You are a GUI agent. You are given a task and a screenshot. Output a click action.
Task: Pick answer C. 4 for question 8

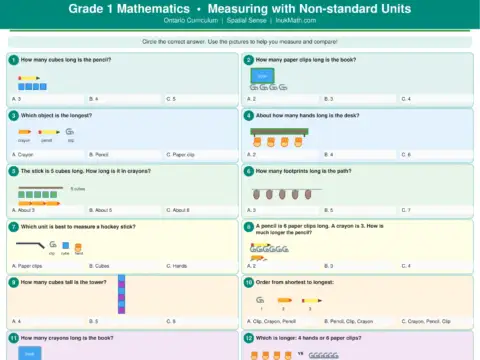[x=436, y=266]
